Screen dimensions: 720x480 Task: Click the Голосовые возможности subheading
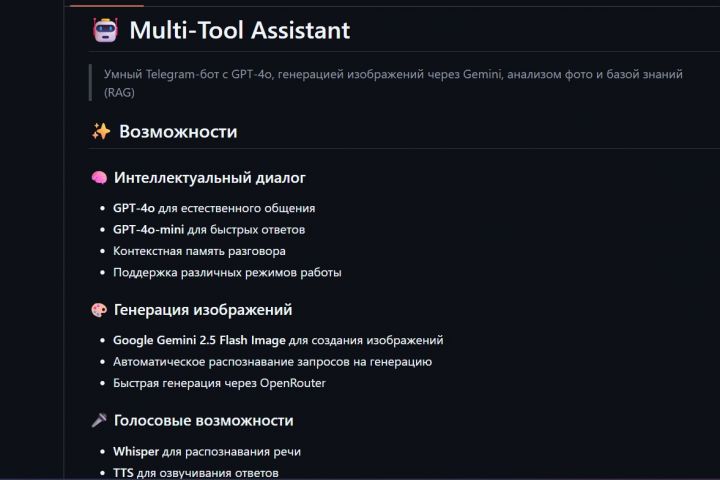point(203,421)
